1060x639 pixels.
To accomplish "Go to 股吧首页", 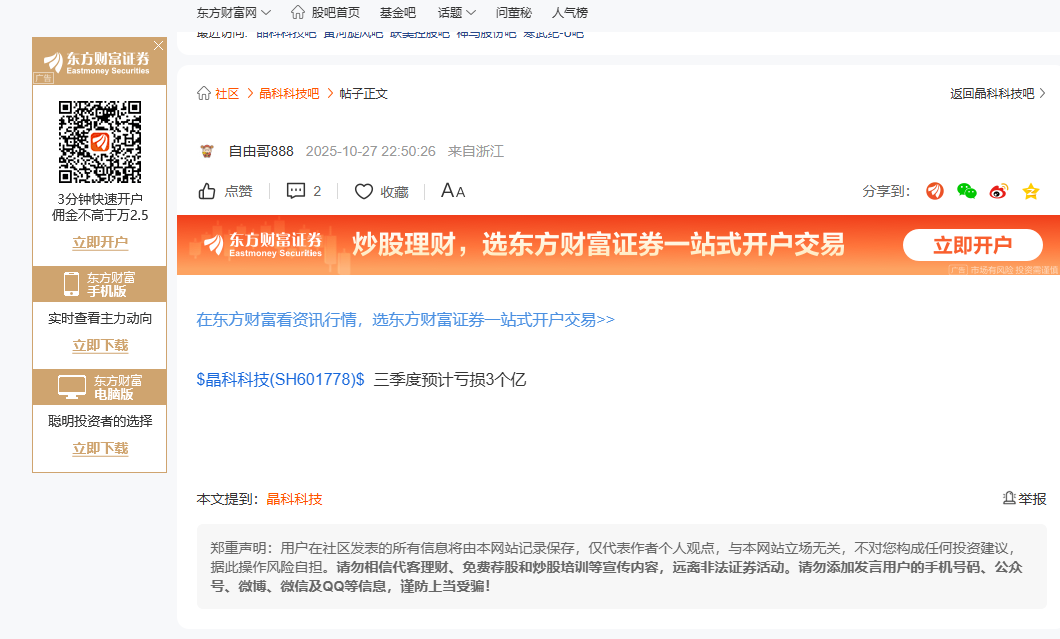I will coord(335,12).
